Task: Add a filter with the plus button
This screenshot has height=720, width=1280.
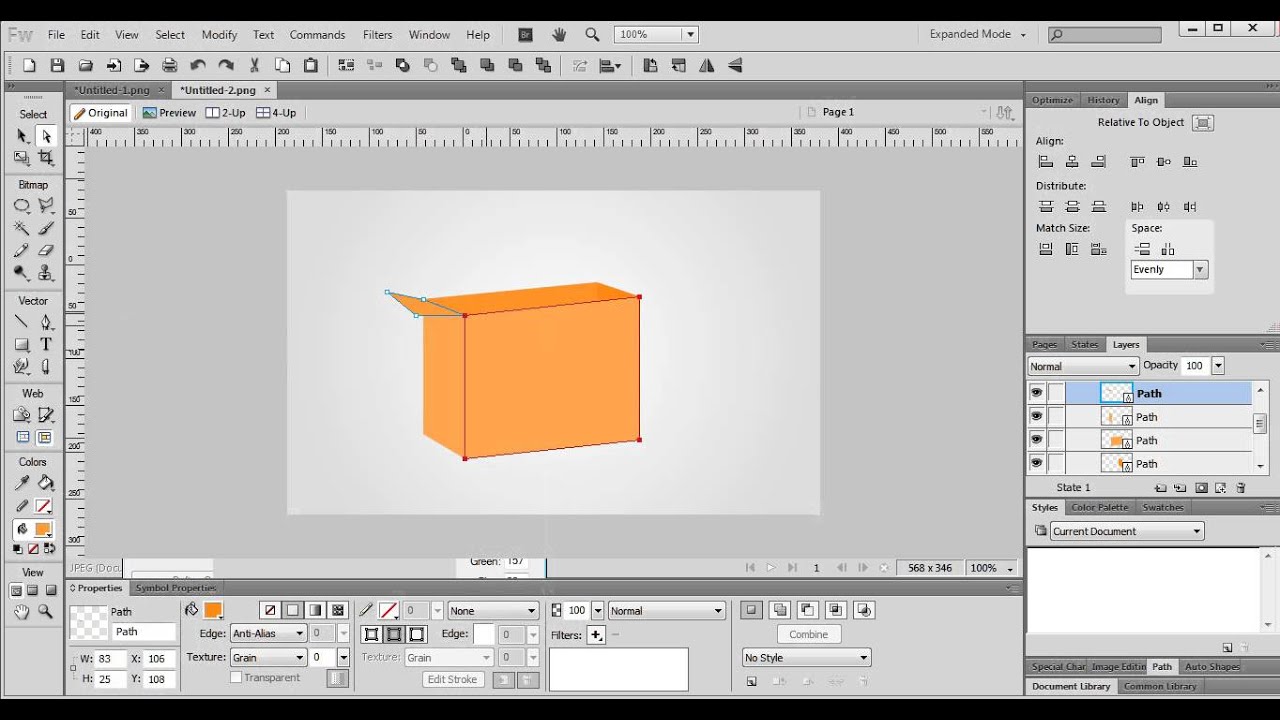Action: [x=596, y=635]
